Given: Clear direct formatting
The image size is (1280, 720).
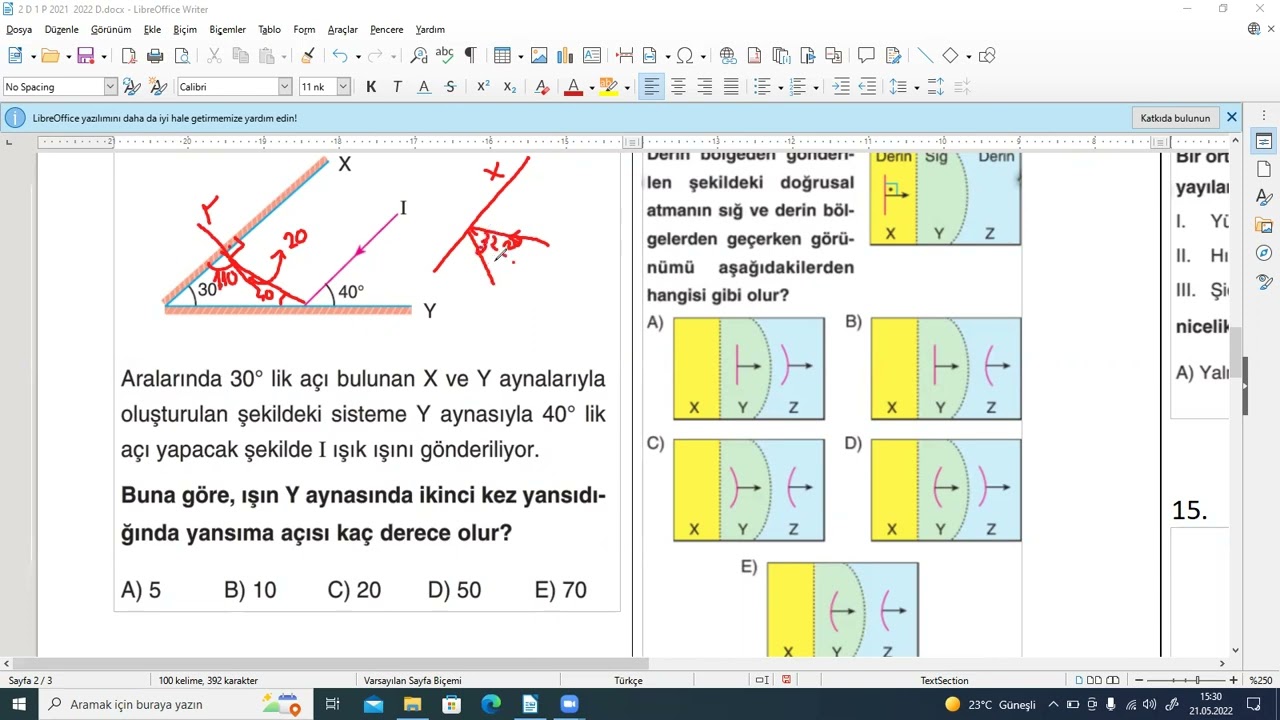Looking at the screenshot, I should click(542, 87).
